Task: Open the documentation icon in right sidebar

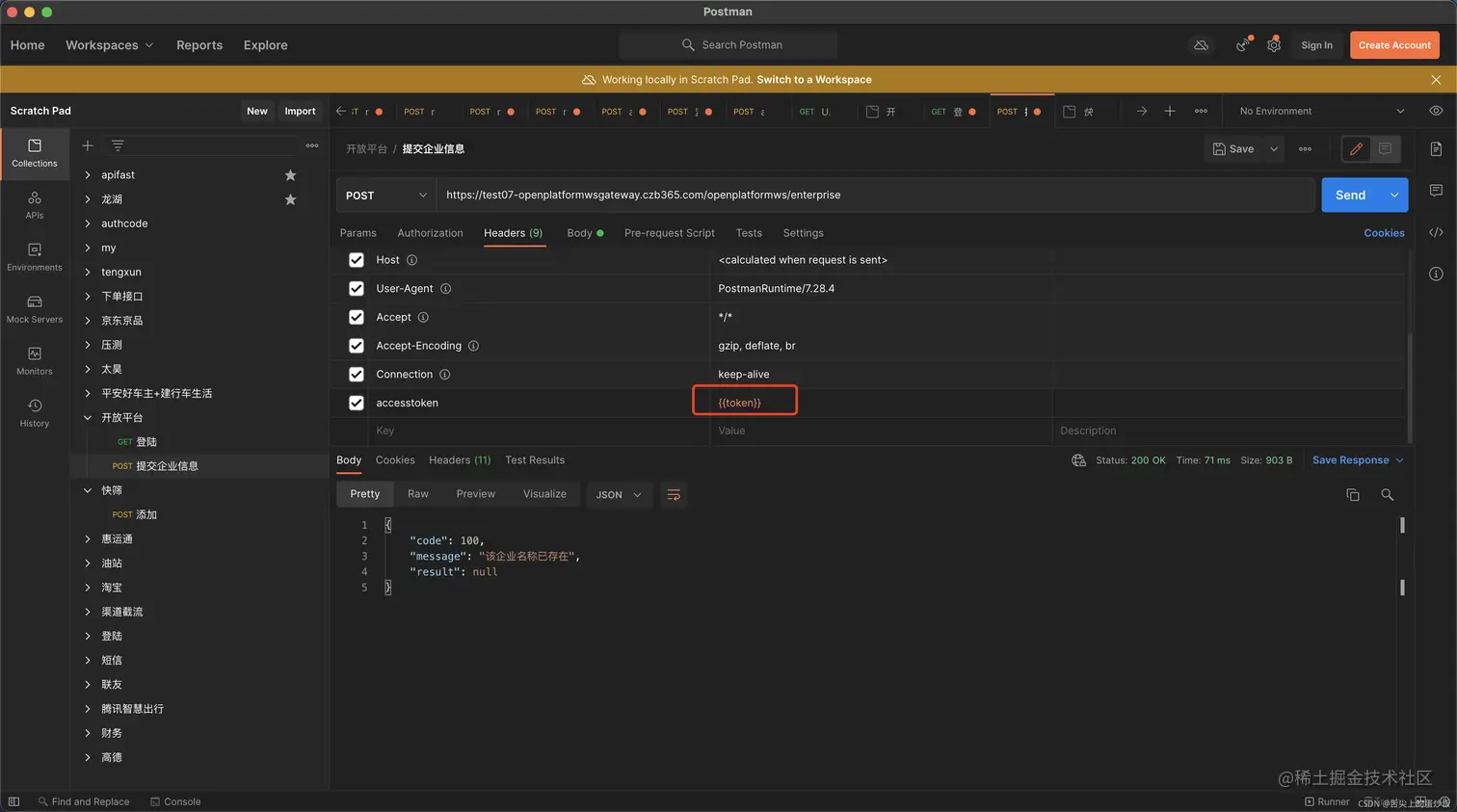Action: click(x=1436, y=149)
